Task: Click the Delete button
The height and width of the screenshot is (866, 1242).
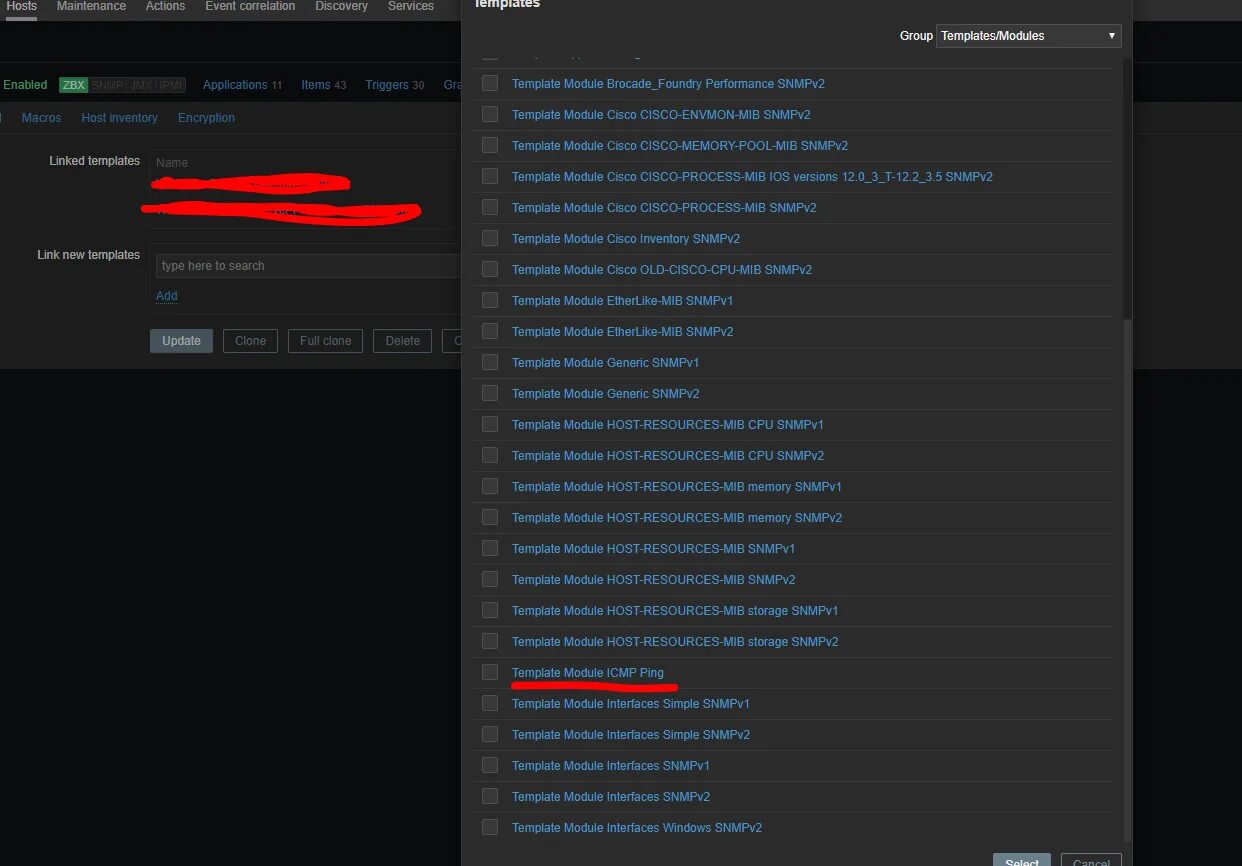Action: click(x=402, y=341)
